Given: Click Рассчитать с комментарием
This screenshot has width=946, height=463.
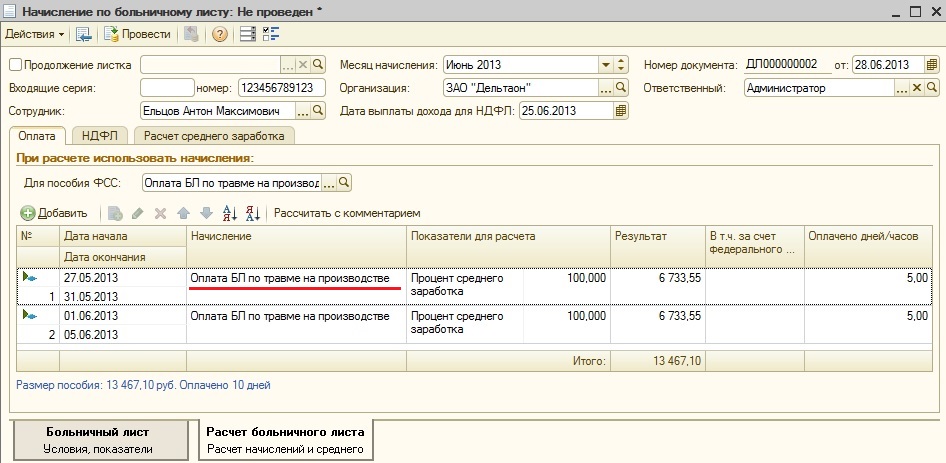Looking at the screenshot, I should pos(347,213).
